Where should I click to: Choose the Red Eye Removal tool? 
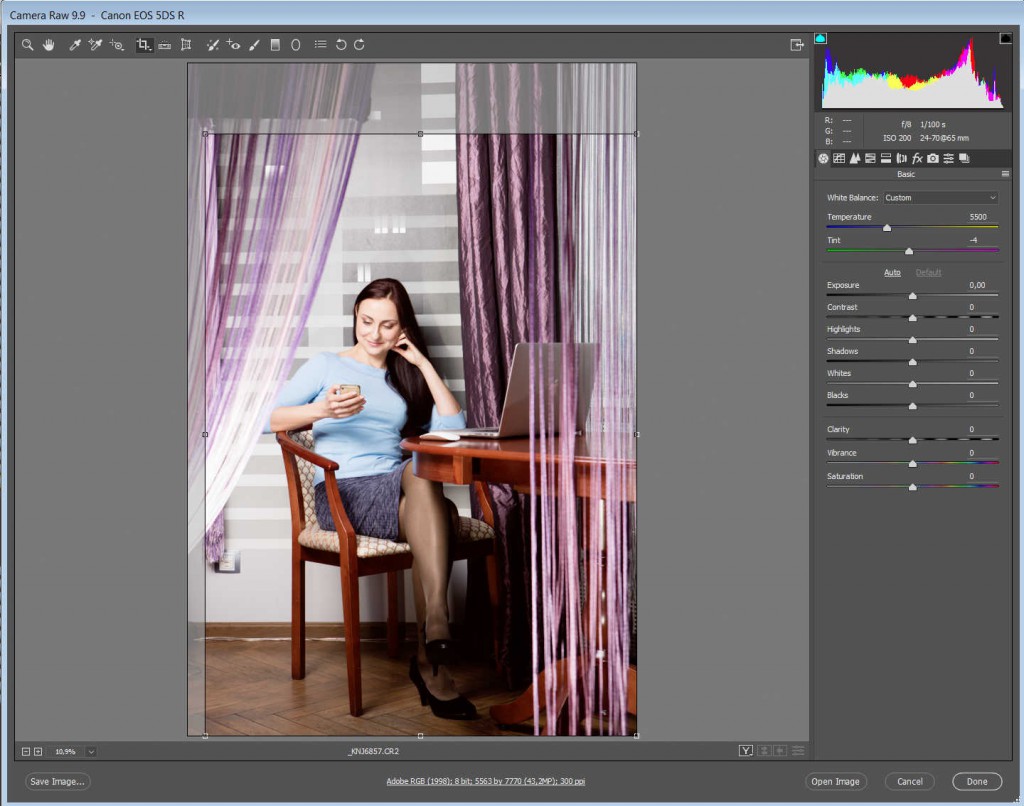point(232,45)
